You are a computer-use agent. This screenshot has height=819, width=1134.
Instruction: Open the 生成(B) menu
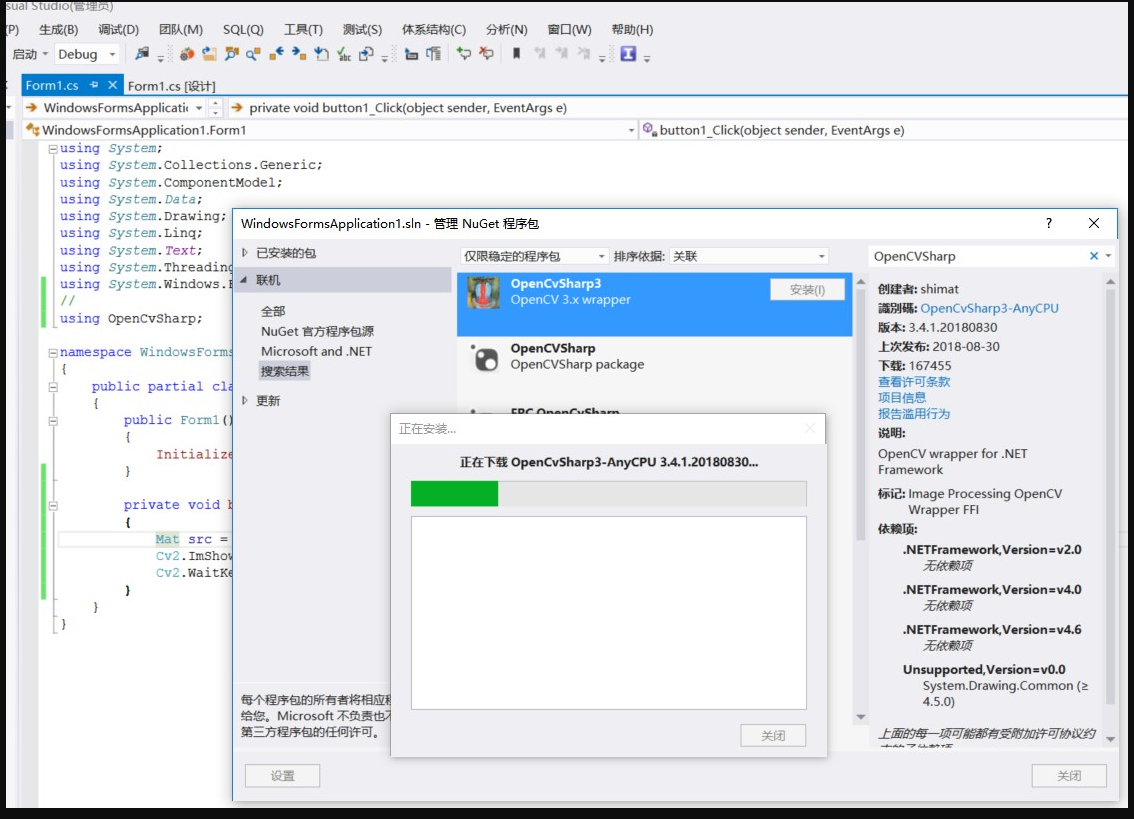pos(59,30)
